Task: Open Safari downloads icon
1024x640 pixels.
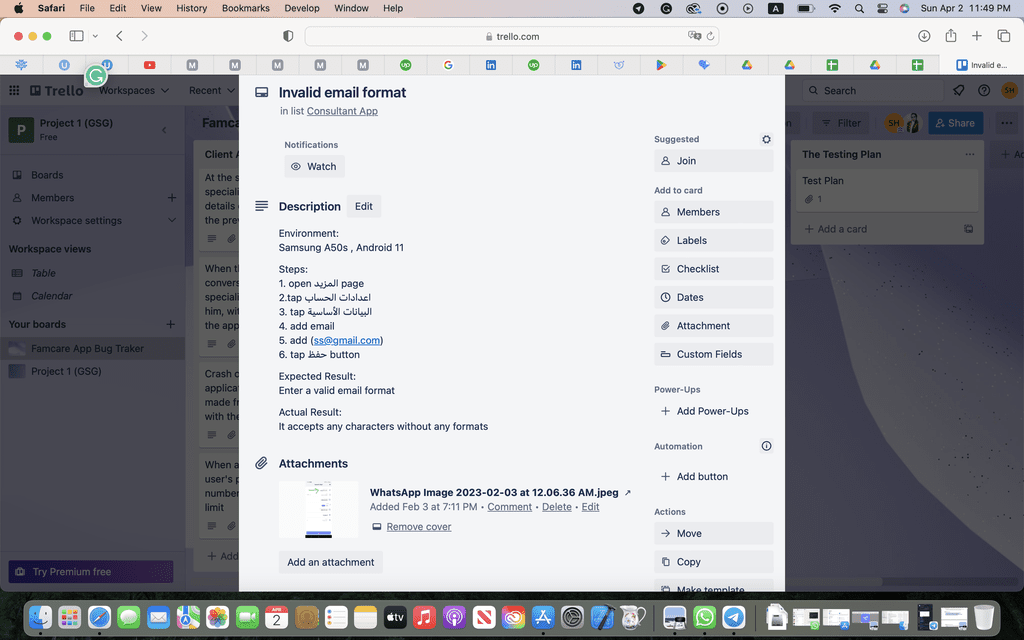Action: [924, 36]
